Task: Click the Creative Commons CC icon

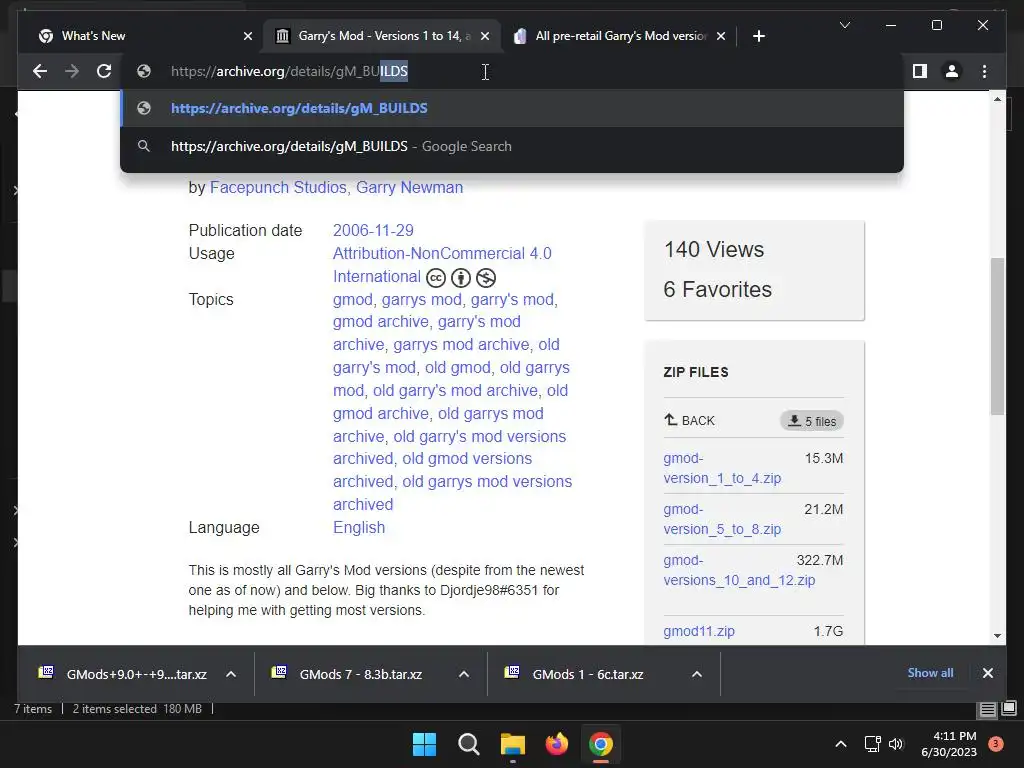Action: pyautogui.click(x=436, y=278)
